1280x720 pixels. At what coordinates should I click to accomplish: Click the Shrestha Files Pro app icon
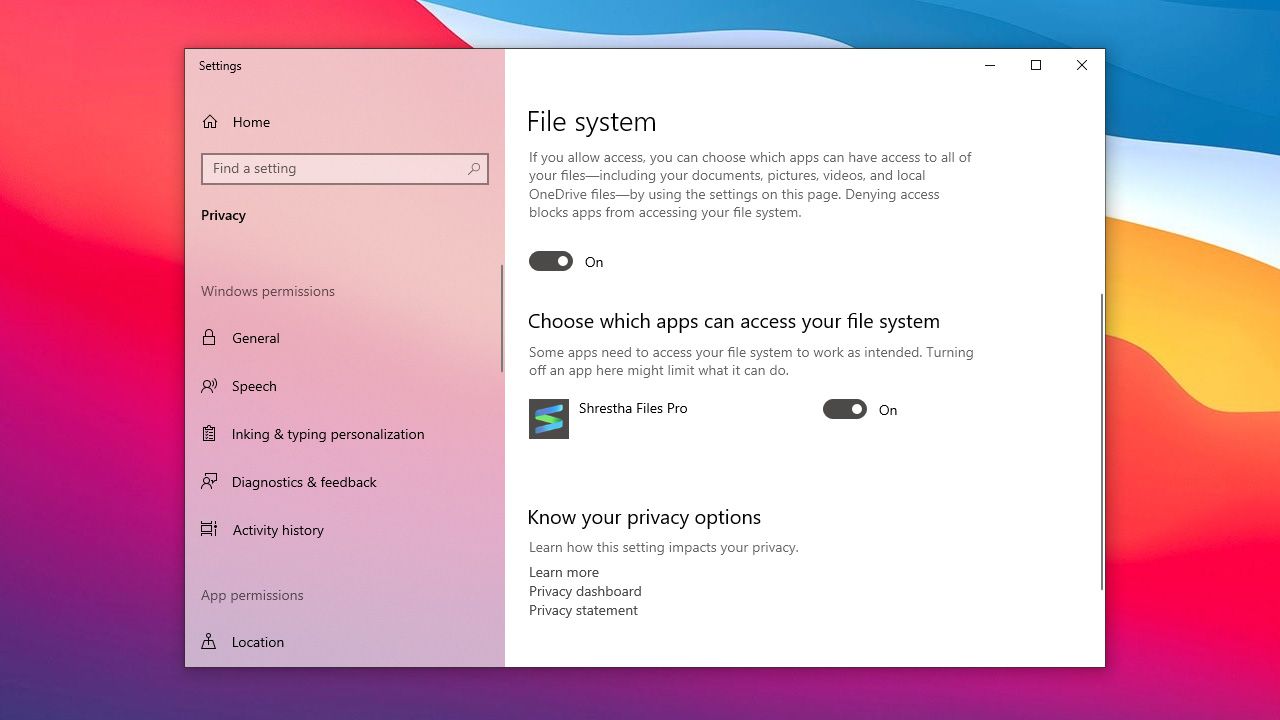click(548, 418)
